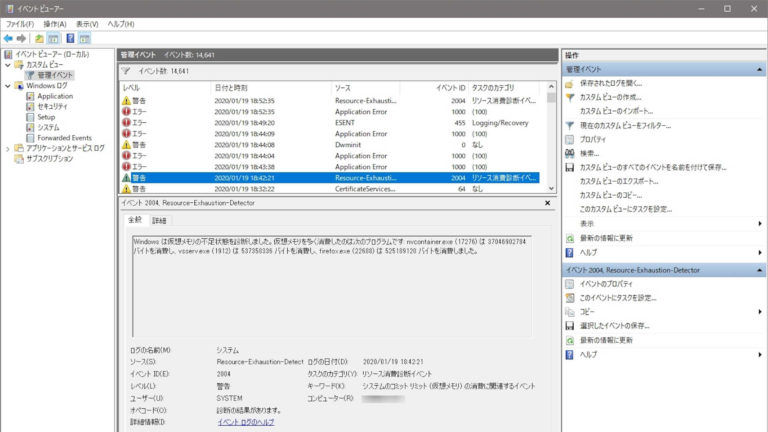Sort by the レベル column header
This screenshot has height=432, width=768.
165,88
